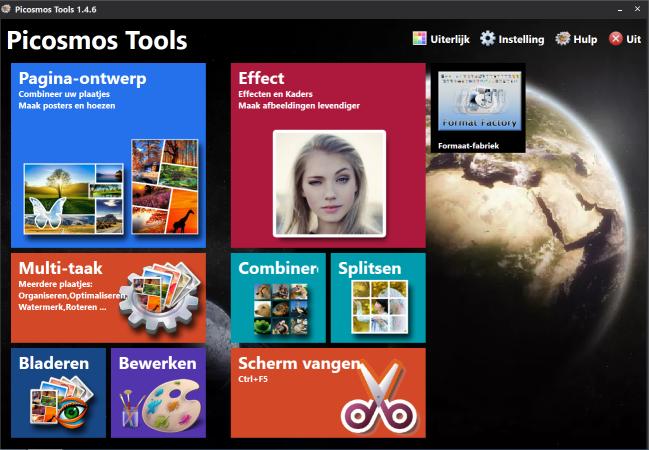Click the colorful Uiterlijk swatch icon
The image size is (649, 450).
[x=419, y=39]
